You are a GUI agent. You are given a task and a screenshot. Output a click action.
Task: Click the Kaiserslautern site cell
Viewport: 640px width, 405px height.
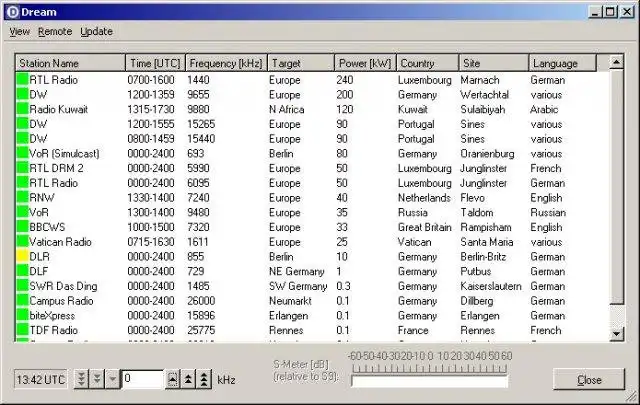491,286
